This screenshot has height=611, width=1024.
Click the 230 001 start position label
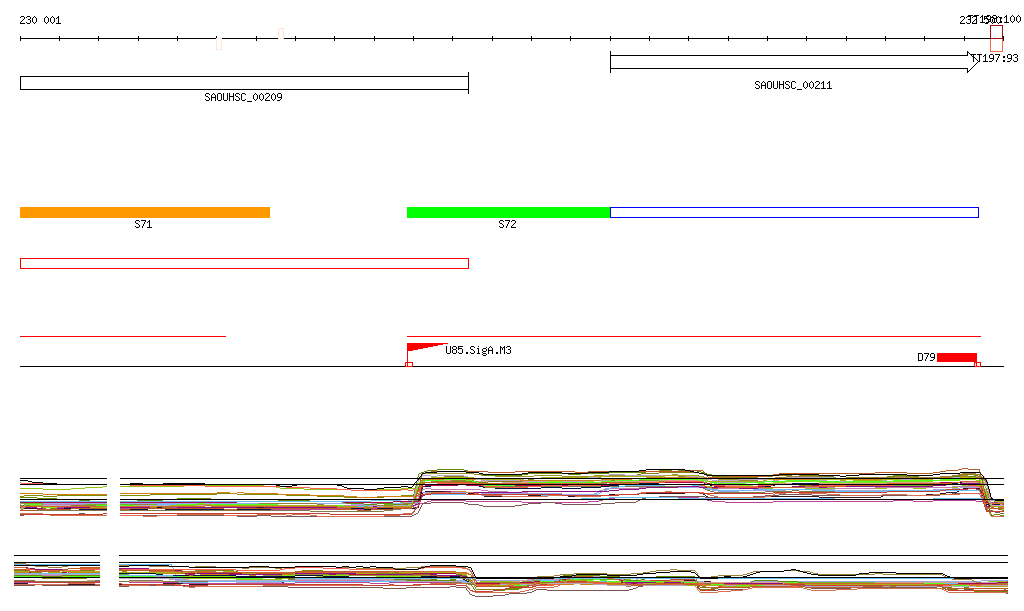click(x=40, y=20)
